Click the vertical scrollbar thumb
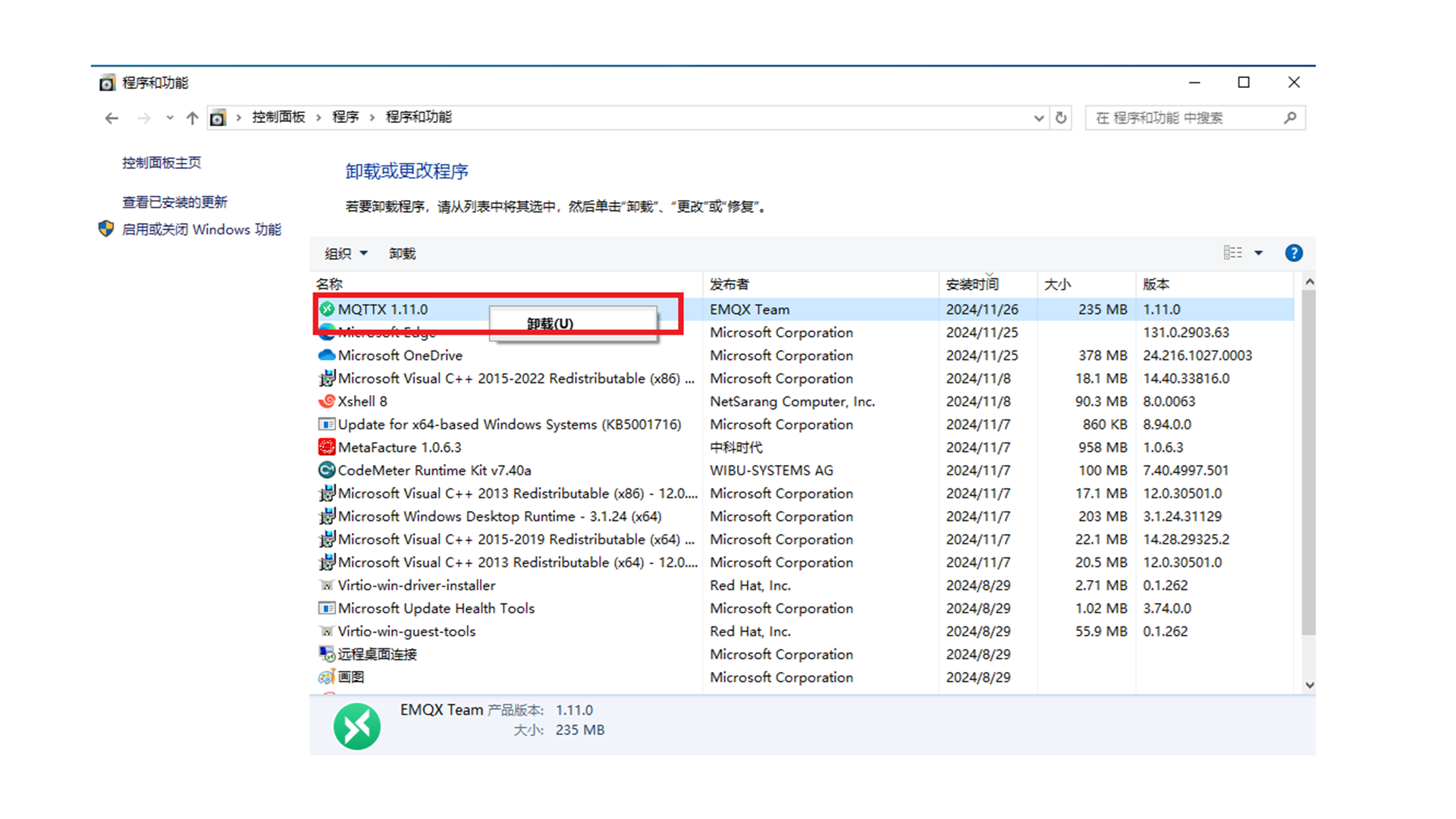Viewport: 1456px width, 819px height. 1309,462
